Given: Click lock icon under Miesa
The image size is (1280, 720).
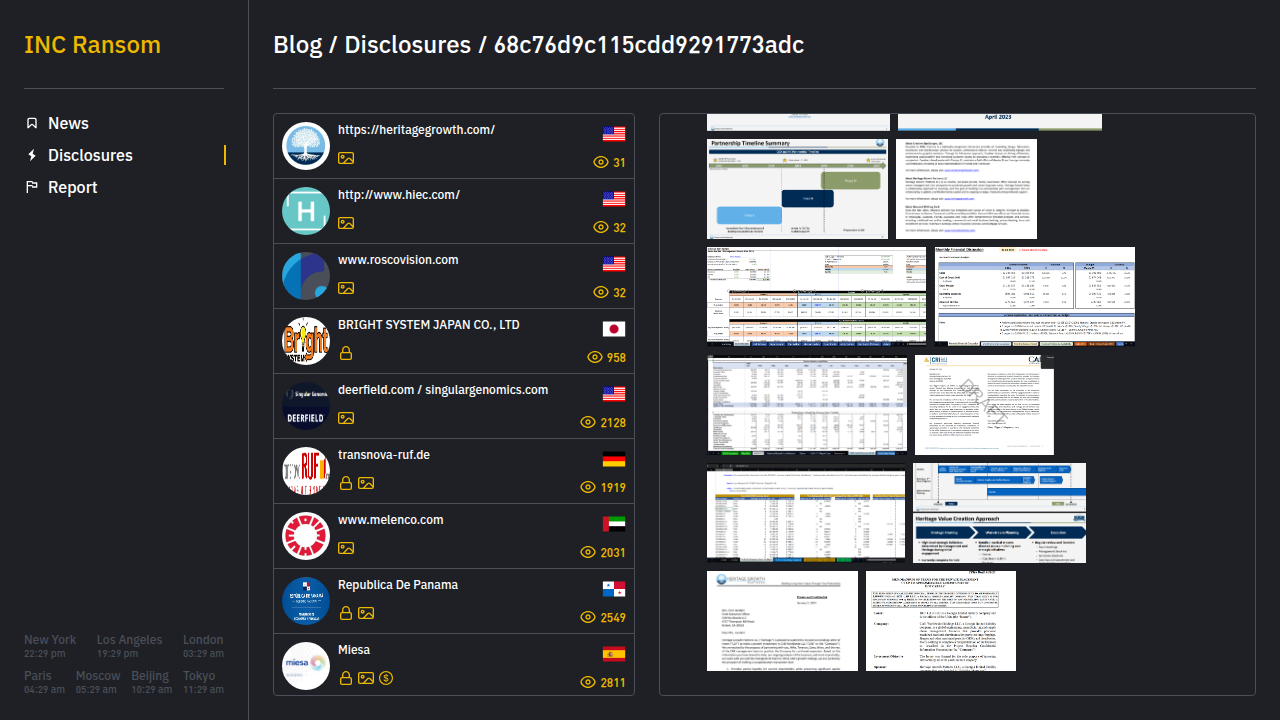Looking at the screenshot, I should point(346,678).
